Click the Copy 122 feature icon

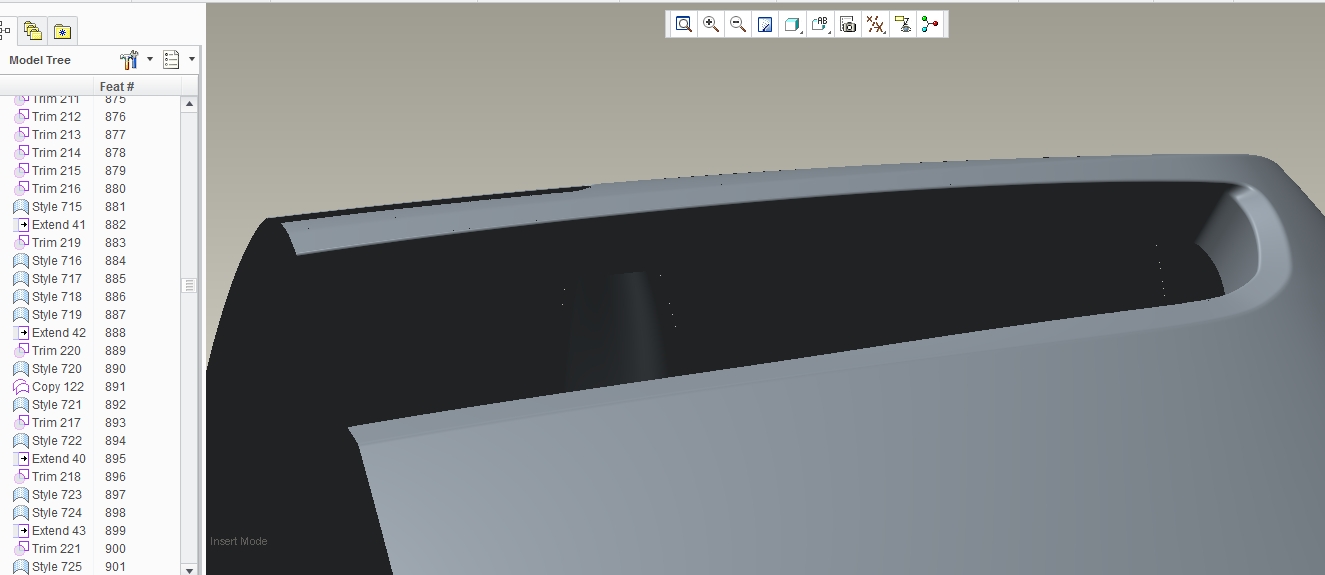point(21,387)
